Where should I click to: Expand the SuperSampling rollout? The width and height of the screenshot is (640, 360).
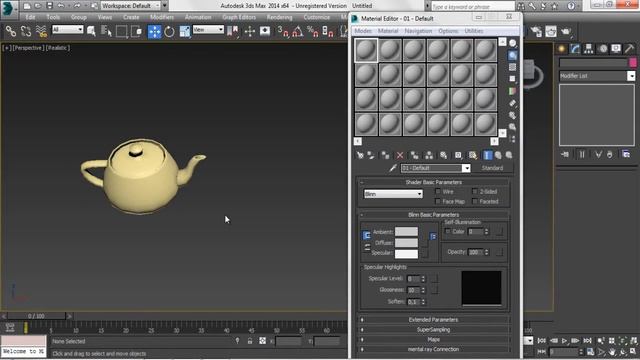pyautogui.click(x=433, y=329)
